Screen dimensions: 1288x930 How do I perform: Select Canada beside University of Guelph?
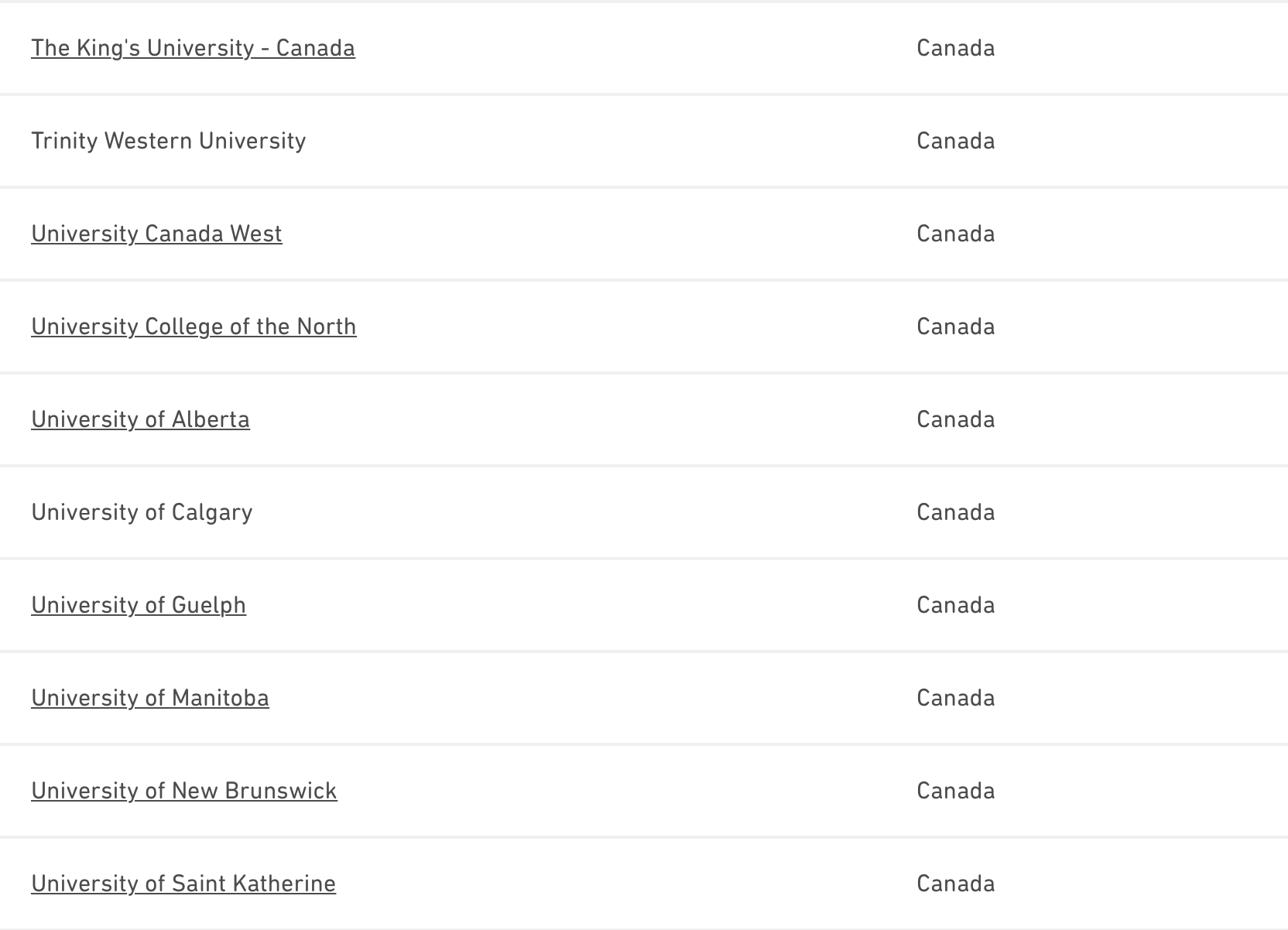point(955,605)
